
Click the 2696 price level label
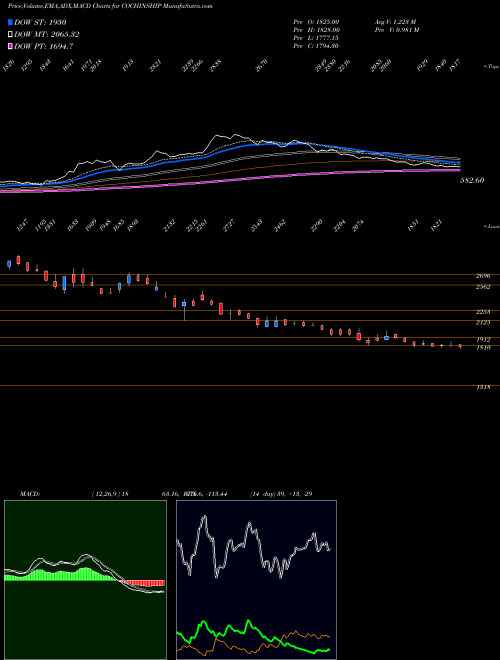pyautogui.click(x=483, y=276)
